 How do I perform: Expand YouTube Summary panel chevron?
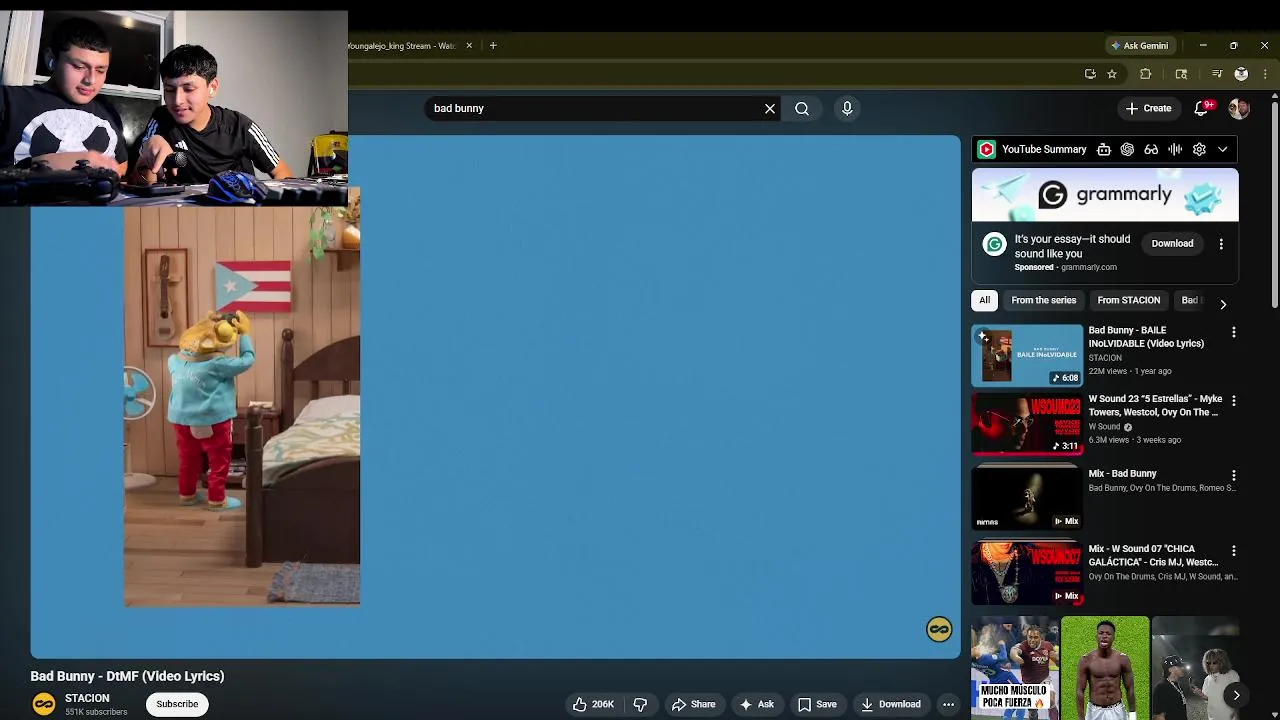click(1223, 149)
